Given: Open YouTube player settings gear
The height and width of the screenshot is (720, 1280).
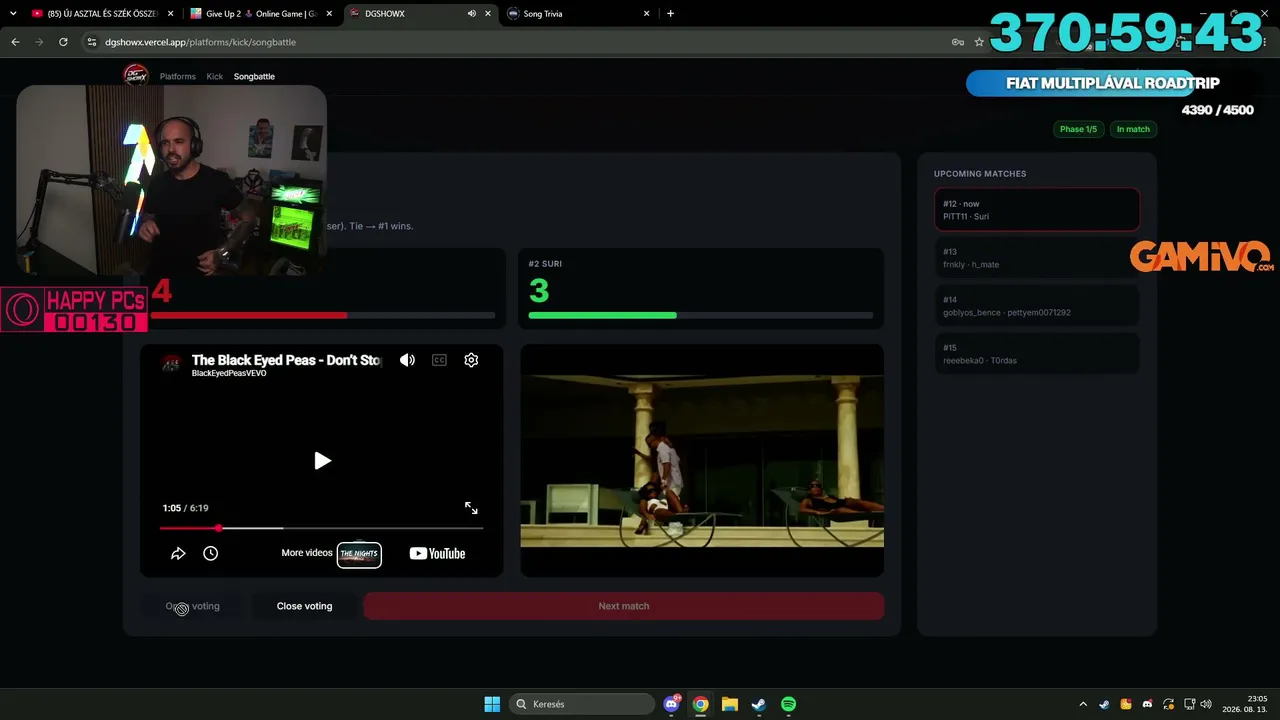Looking at the screenshot, I should click(471, 360).
